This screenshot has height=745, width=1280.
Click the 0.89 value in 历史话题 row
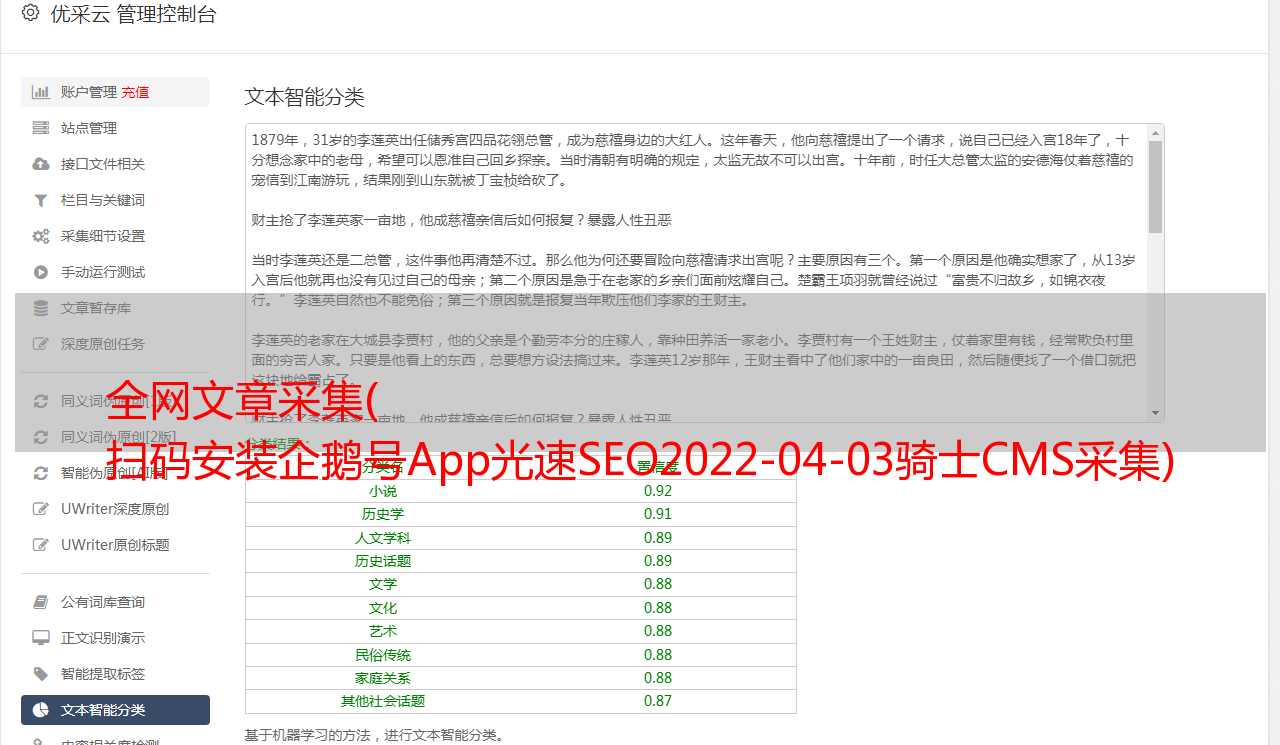point(658,561)
